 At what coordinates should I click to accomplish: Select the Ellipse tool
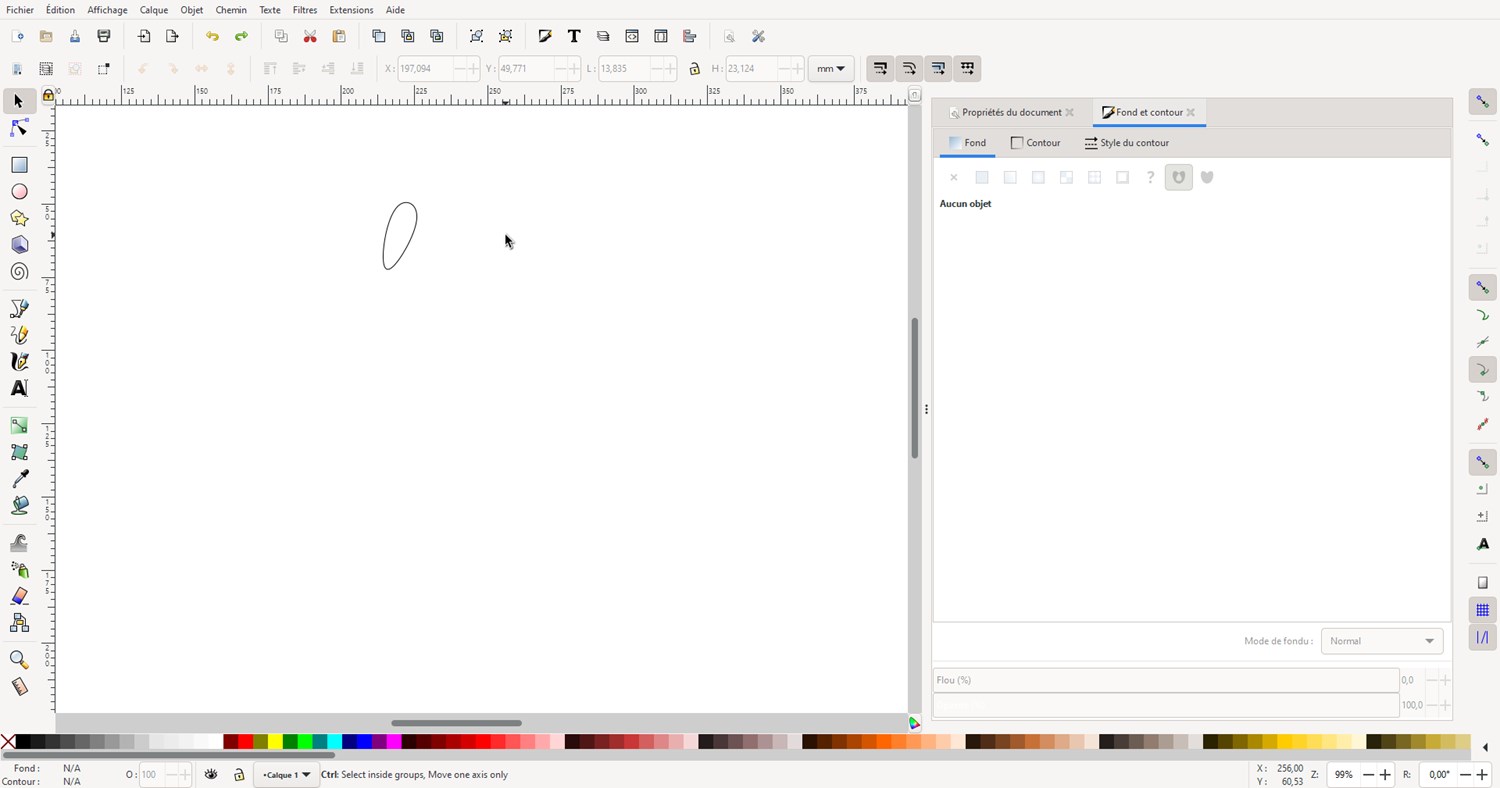pos(19,192)
